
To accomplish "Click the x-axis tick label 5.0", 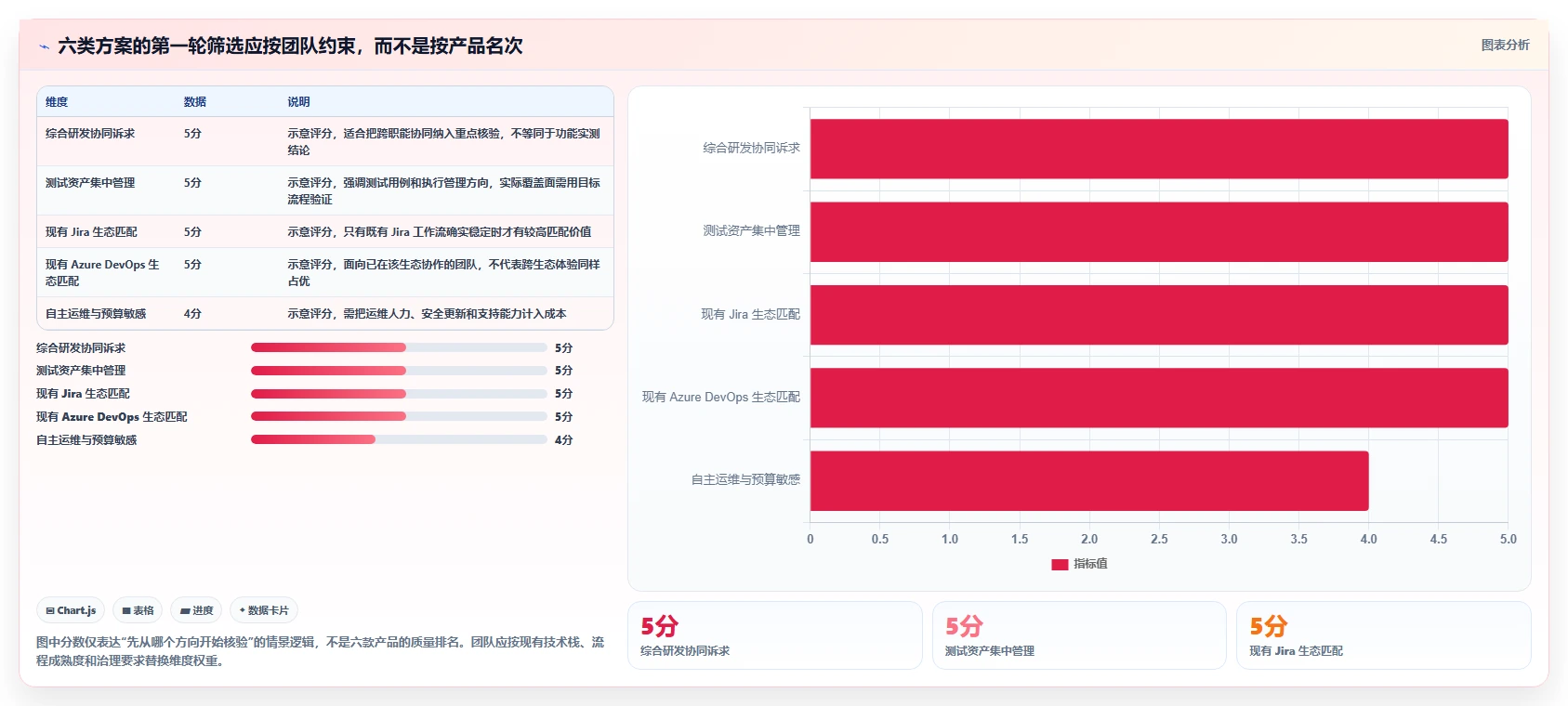I will [1508, 539].
